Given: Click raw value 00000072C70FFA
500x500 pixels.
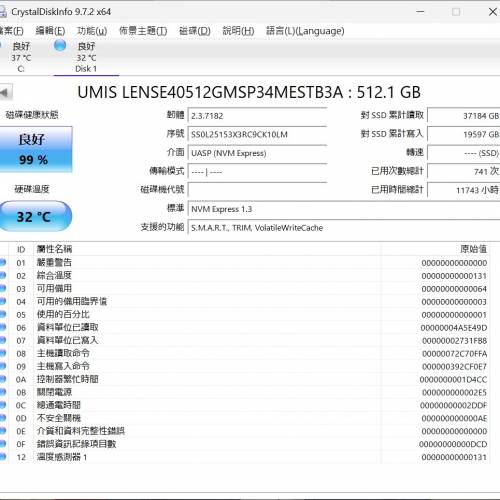Looking at the screenshot, I should click(454, 354).
